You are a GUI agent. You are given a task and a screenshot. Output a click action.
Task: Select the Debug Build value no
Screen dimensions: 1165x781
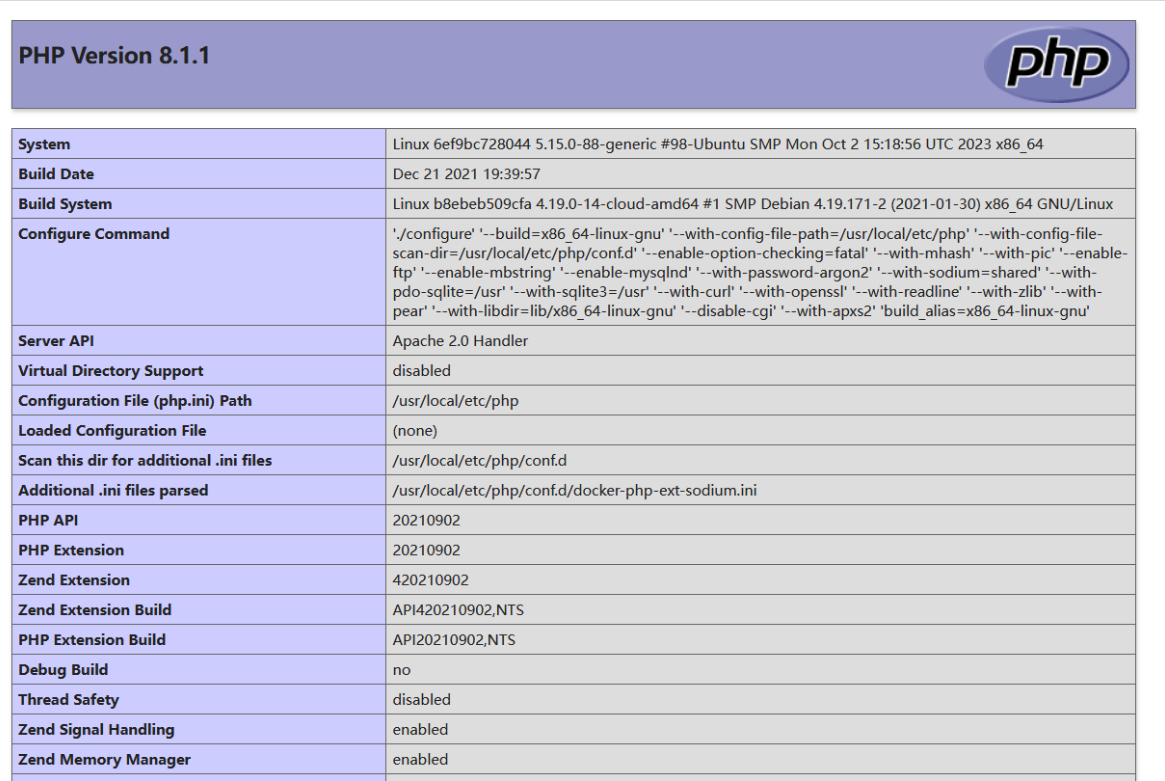[x=402, y=670]
